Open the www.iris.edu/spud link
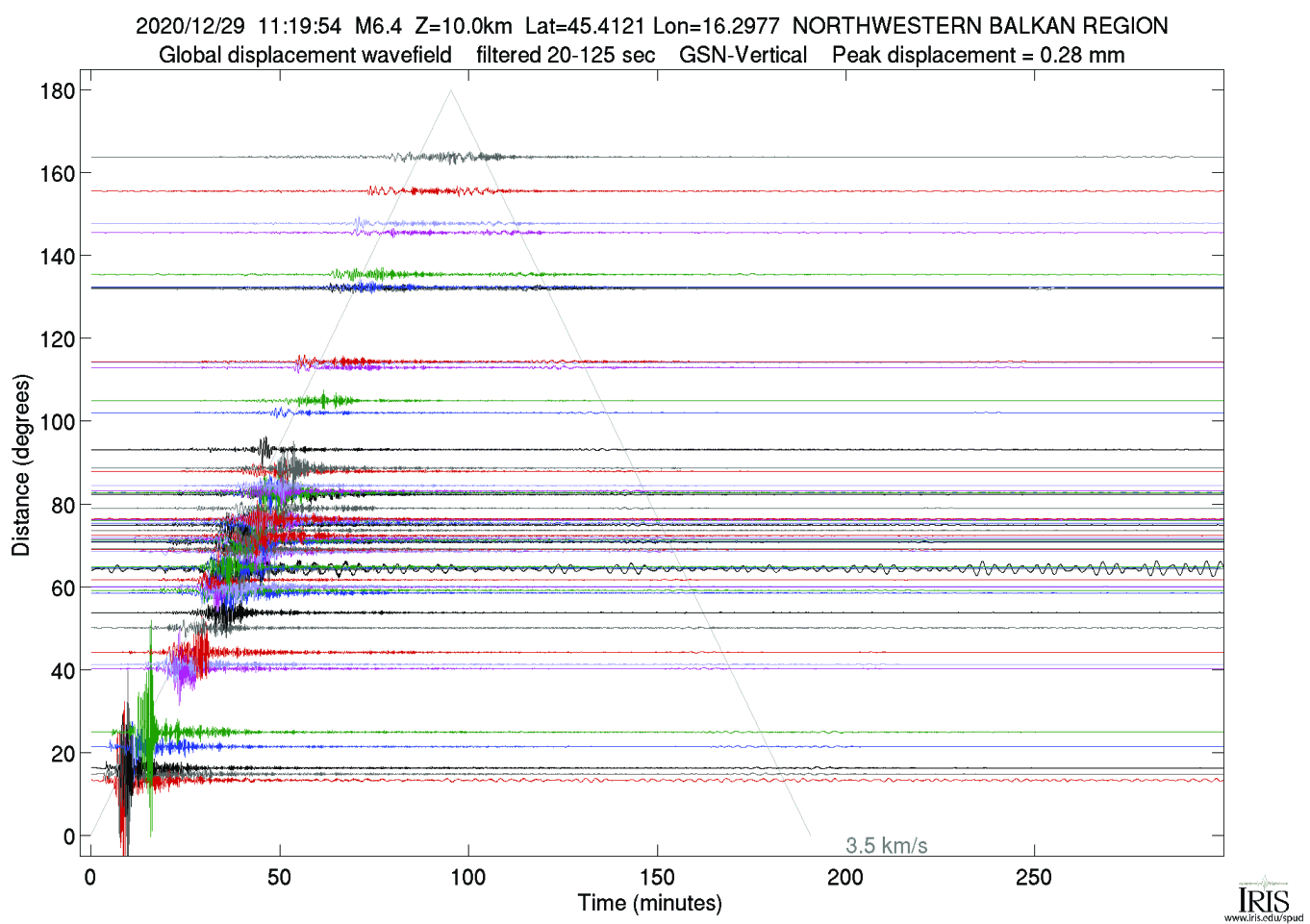The width and height of the screenshot is (1310, 924). 1263,917
